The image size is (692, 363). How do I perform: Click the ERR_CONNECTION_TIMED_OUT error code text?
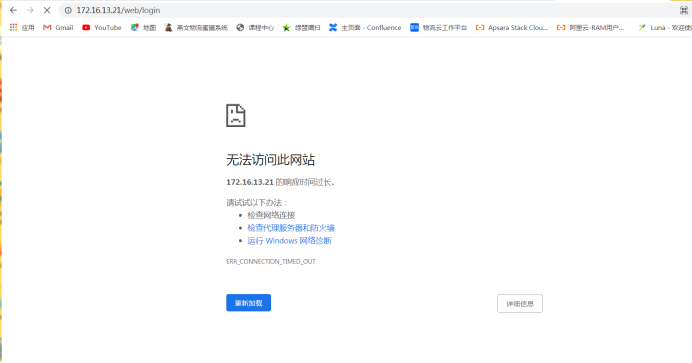(271, 262)
